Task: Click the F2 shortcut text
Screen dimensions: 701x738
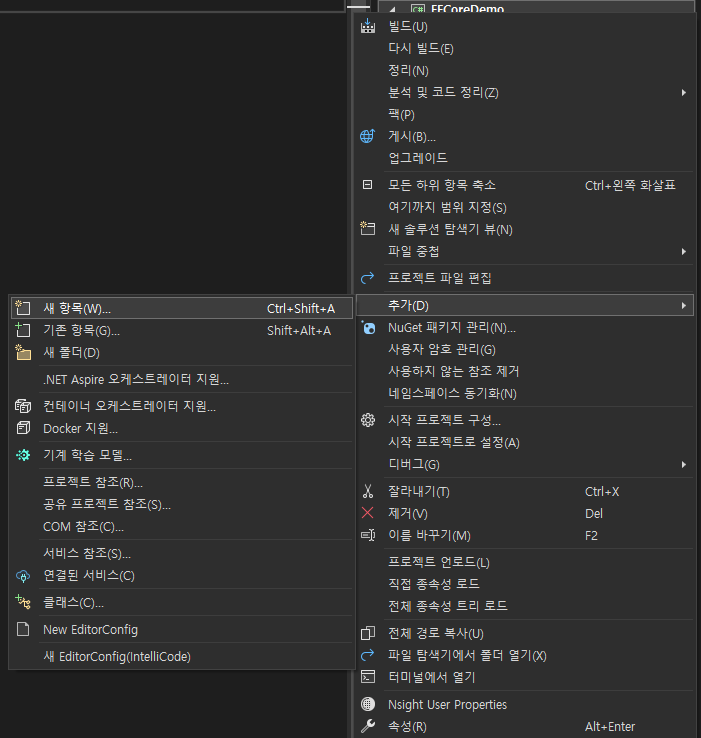Action: (591, 536)
